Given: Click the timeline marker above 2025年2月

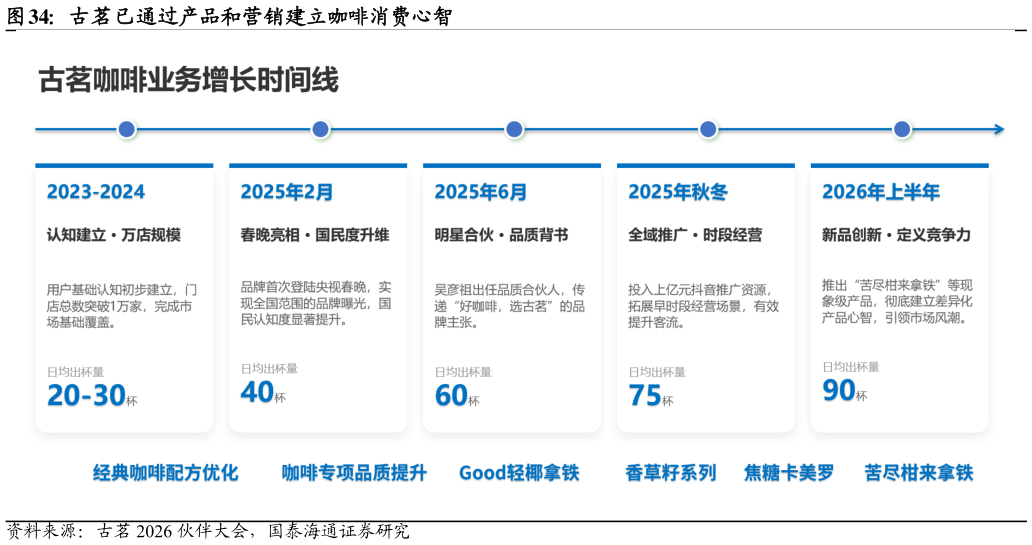Looking at the screenshot, I should click(x=321, y=130).
